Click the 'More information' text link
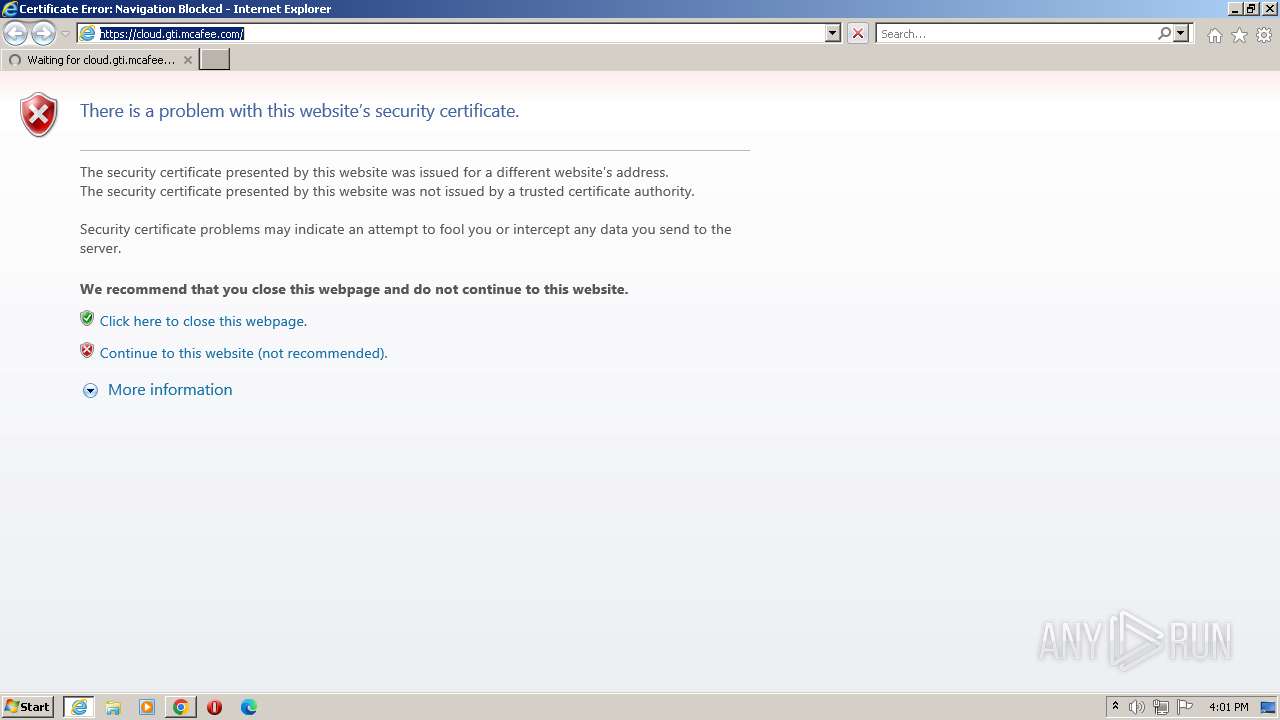1280x720 pixels. [170, 390]
